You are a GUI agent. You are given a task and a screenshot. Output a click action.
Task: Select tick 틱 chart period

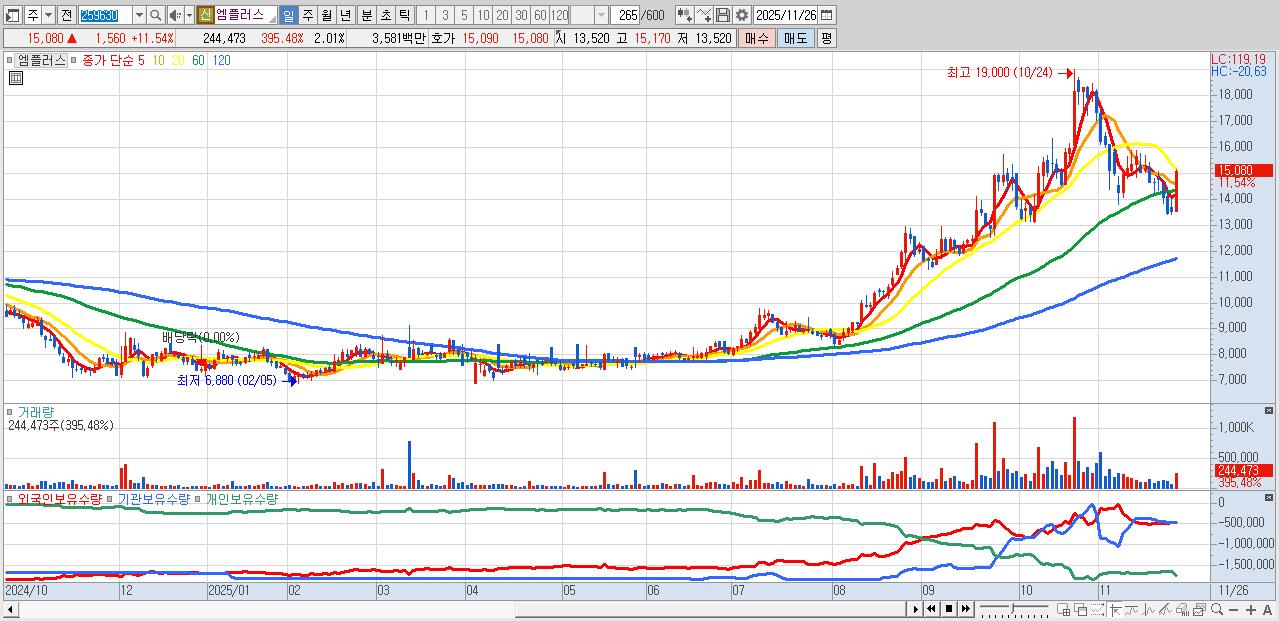point(404,15)
